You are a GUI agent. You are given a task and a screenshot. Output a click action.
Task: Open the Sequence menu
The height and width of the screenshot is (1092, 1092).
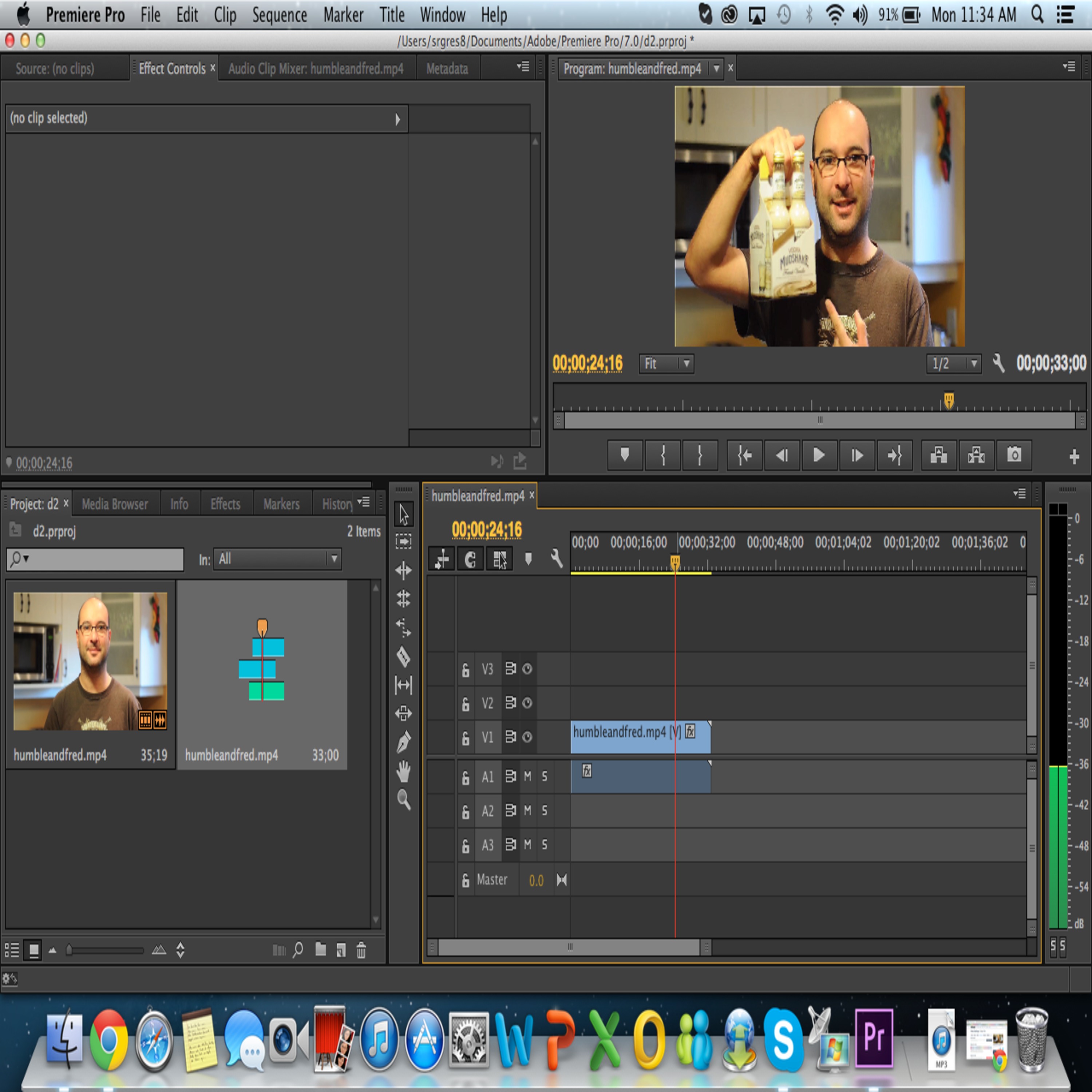tap(279, 15)
